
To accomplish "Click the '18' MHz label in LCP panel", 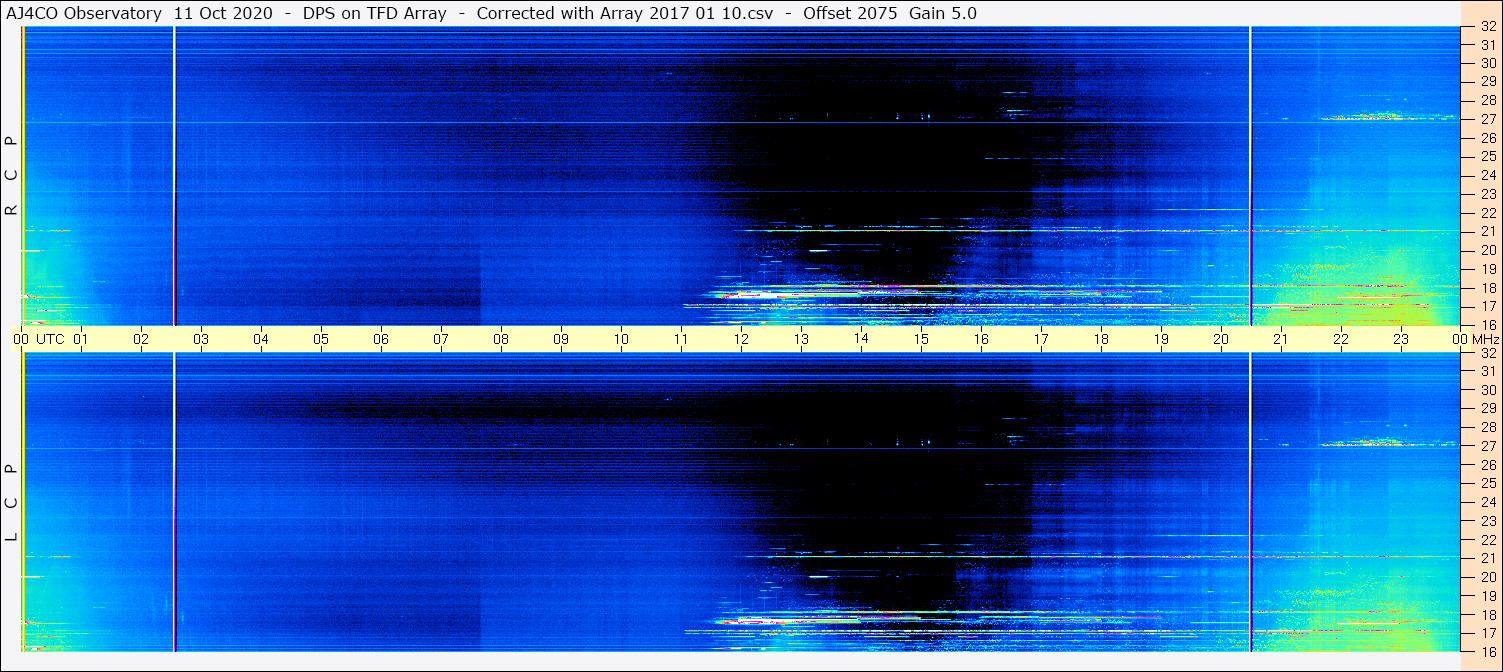I will (x=1487, y=614).
